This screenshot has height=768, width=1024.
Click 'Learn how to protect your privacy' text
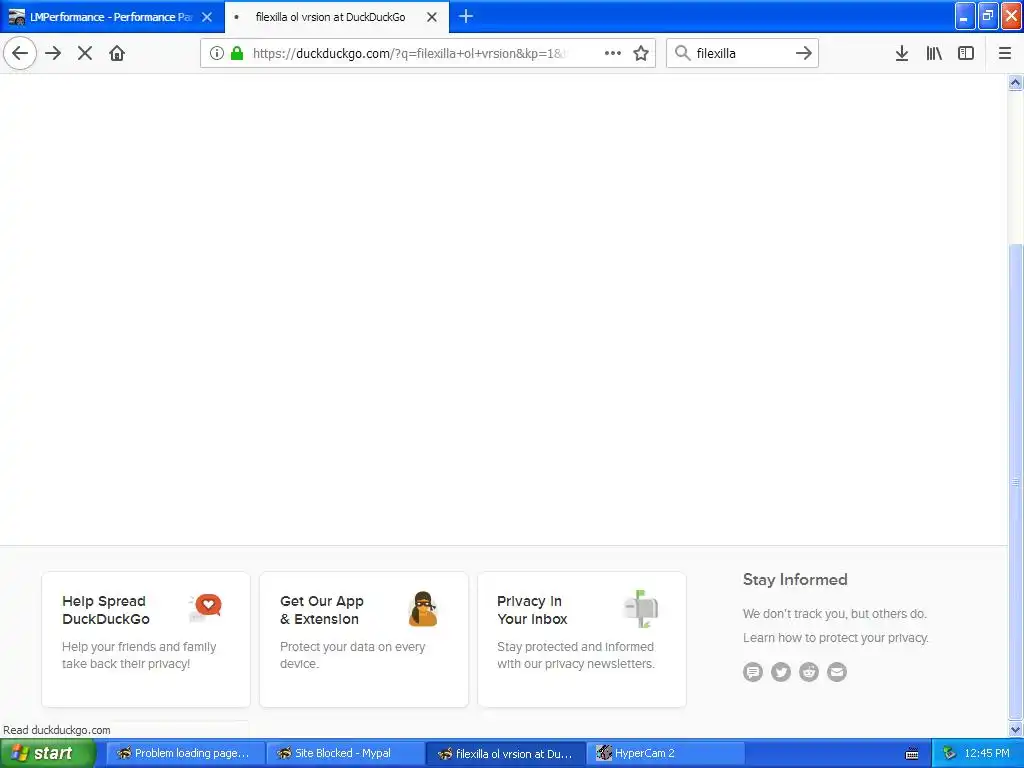(x=835, y=637)
